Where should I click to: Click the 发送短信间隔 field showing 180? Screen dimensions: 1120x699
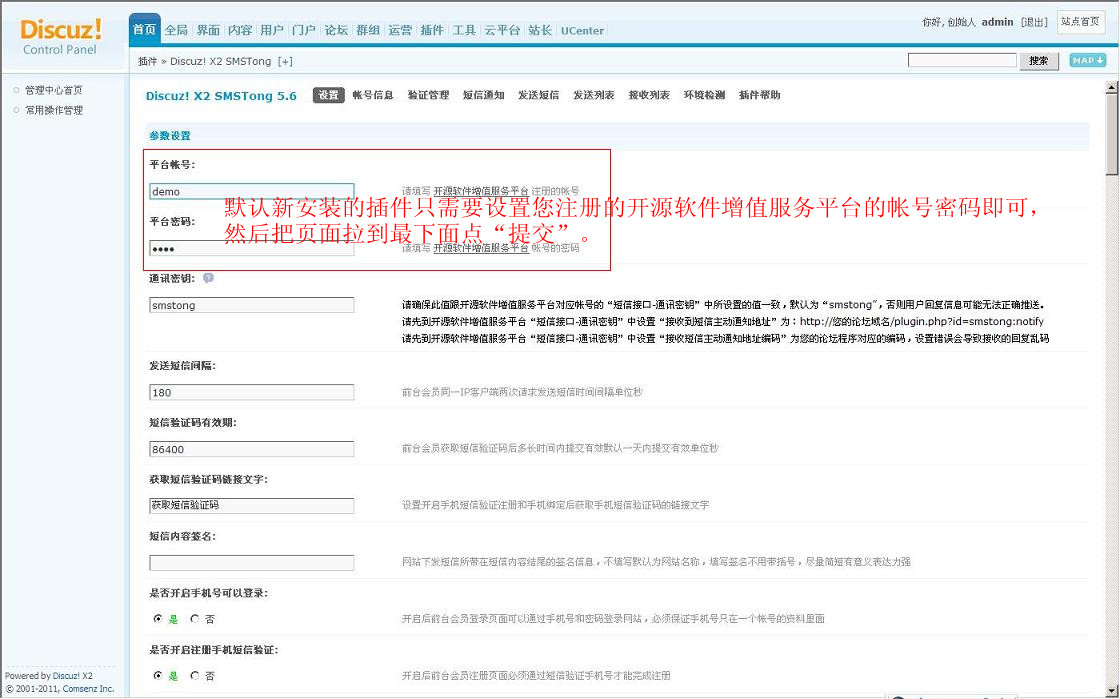click(x=251, y=392)
